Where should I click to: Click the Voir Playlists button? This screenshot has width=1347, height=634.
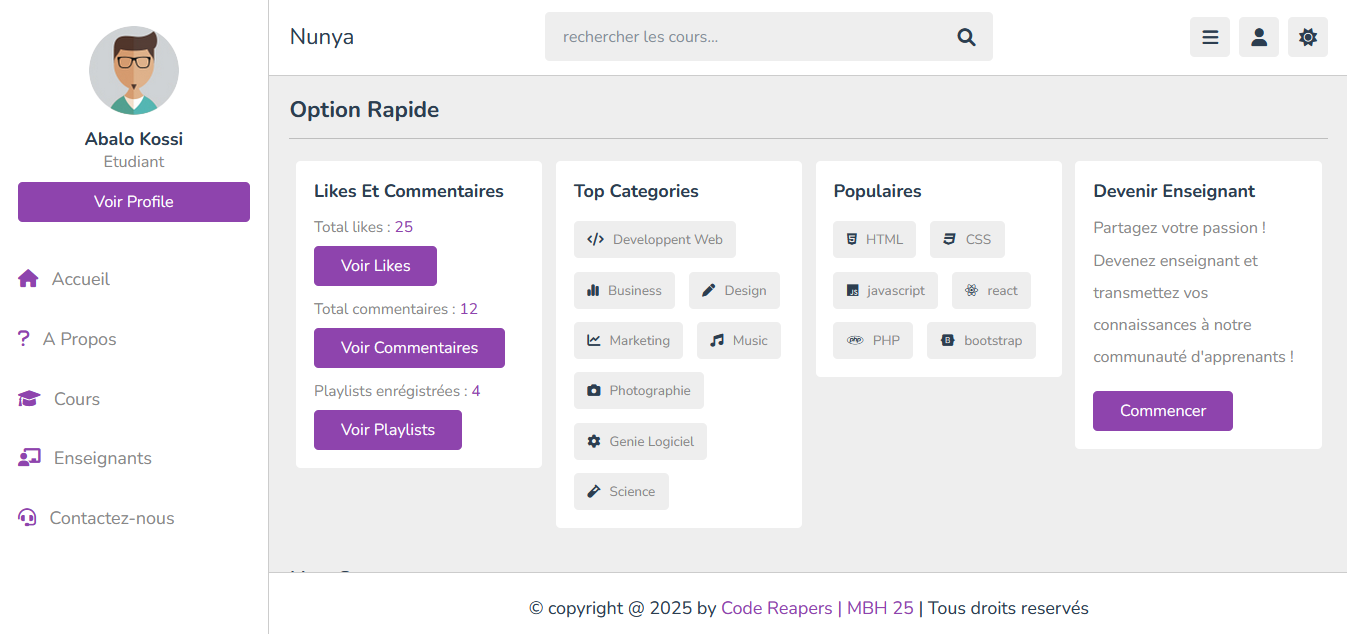[387, 430]
